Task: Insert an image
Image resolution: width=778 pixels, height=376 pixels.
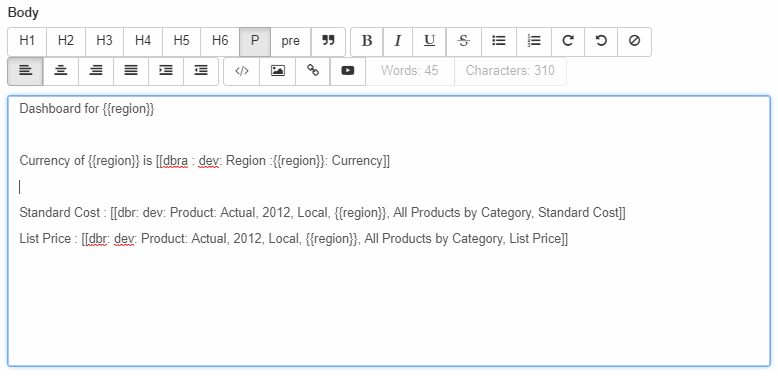Action: (x=277, y=71)
